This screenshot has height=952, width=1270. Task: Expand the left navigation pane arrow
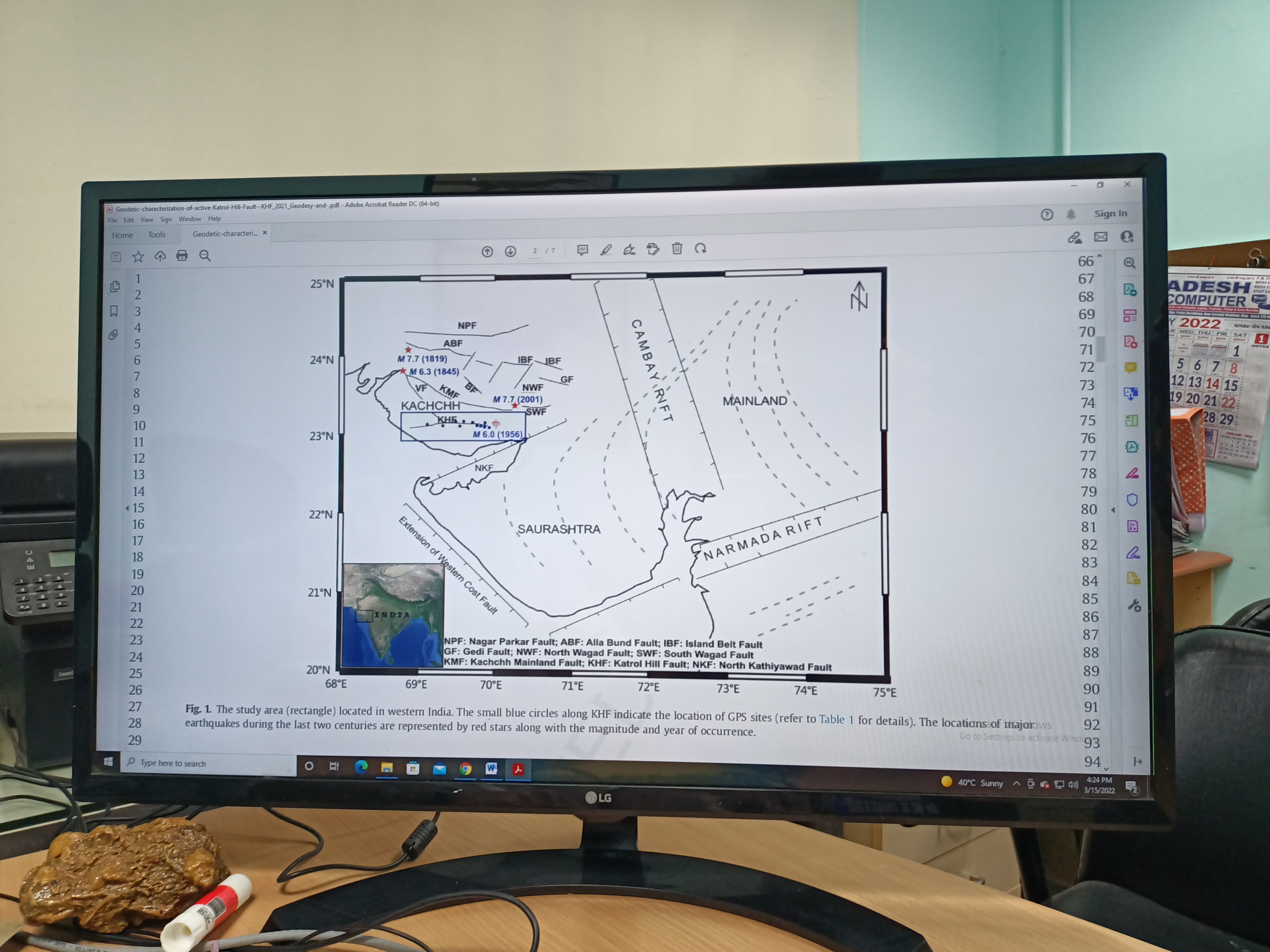tap(127, 508)
